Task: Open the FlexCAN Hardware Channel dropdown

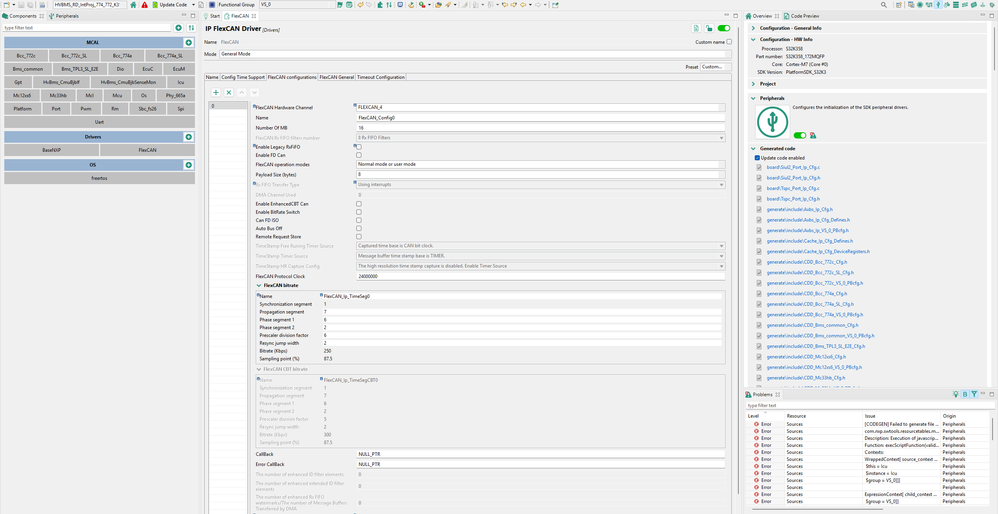Action: click(541, 108)
